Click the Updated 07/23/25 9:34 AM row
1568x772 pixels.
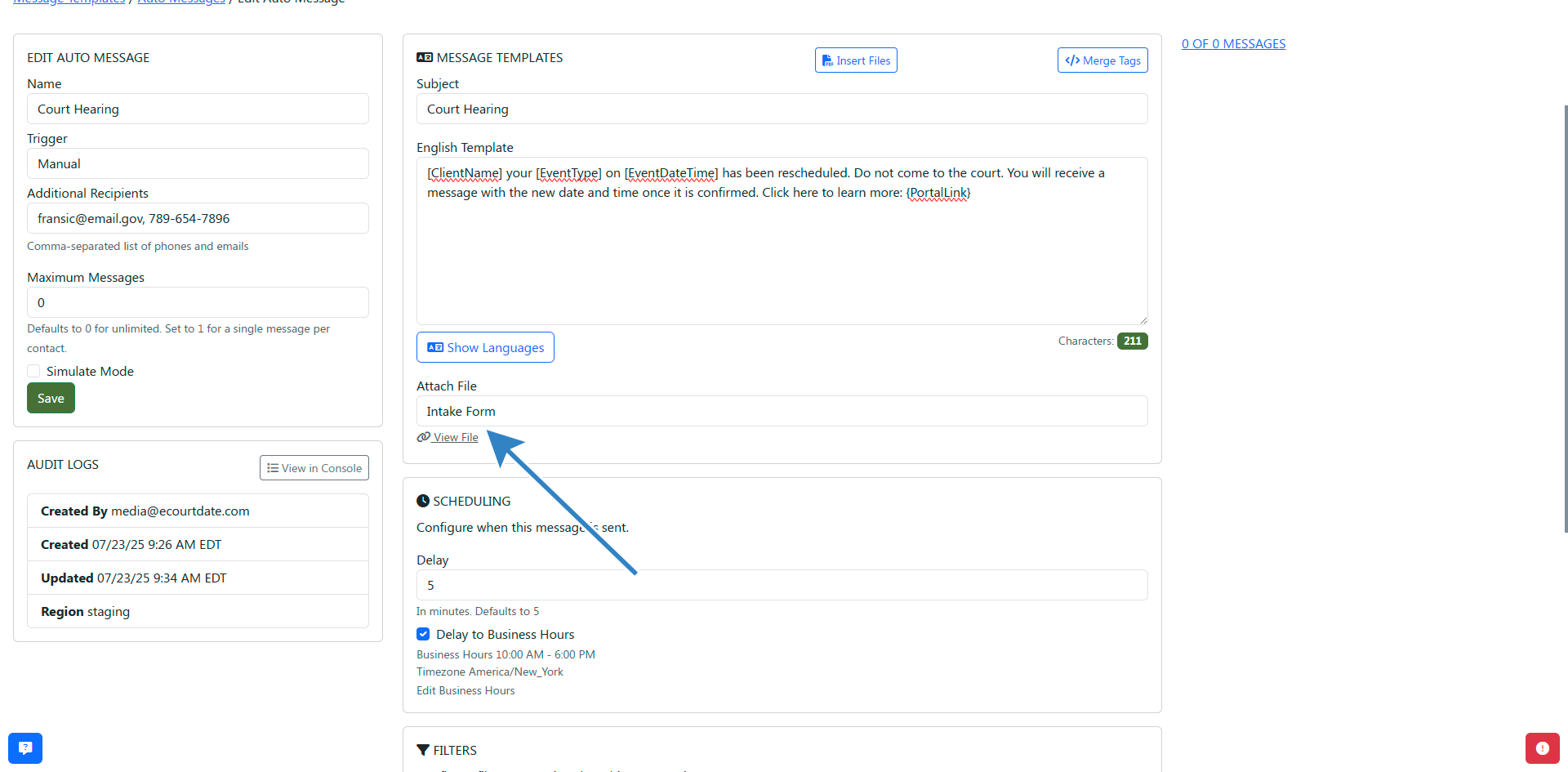(x=198, y=578)
